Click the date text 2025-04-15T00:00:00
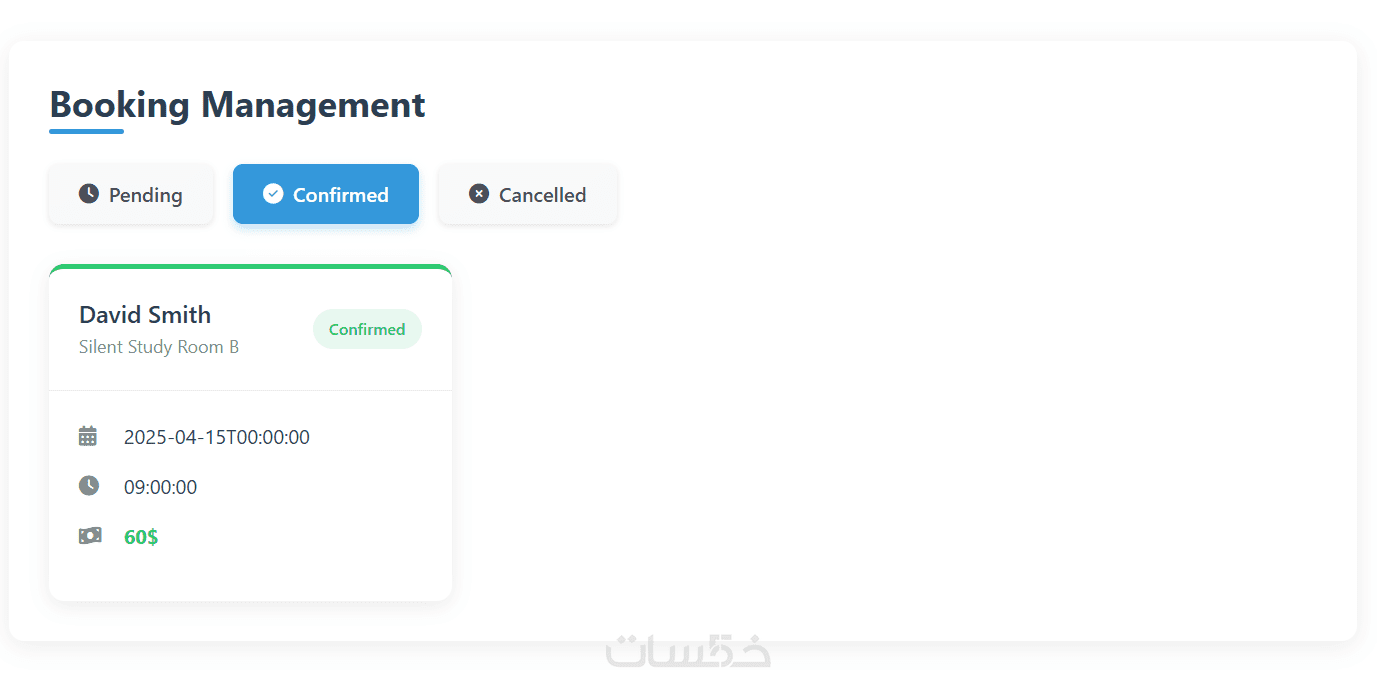The image size is (1377, 682). pyautogui.click(x=217, y=437)
